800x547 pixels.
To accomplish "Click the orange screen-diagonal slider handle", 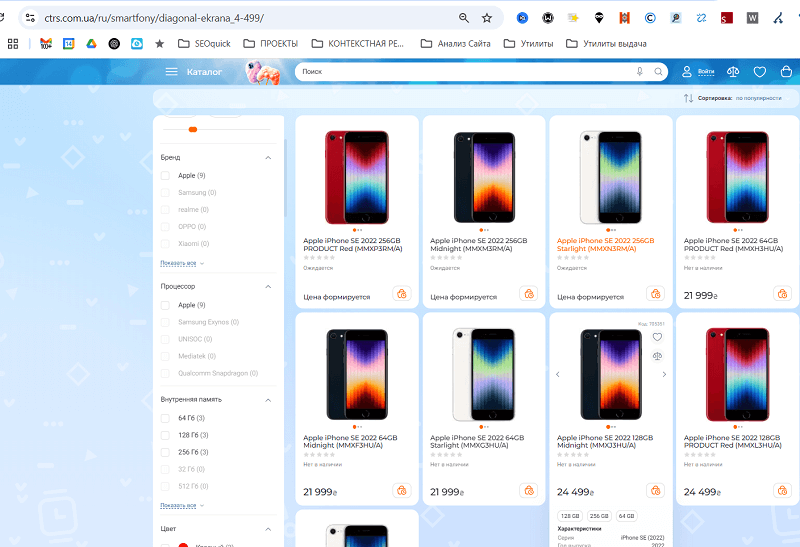I will tap(193, 130).
